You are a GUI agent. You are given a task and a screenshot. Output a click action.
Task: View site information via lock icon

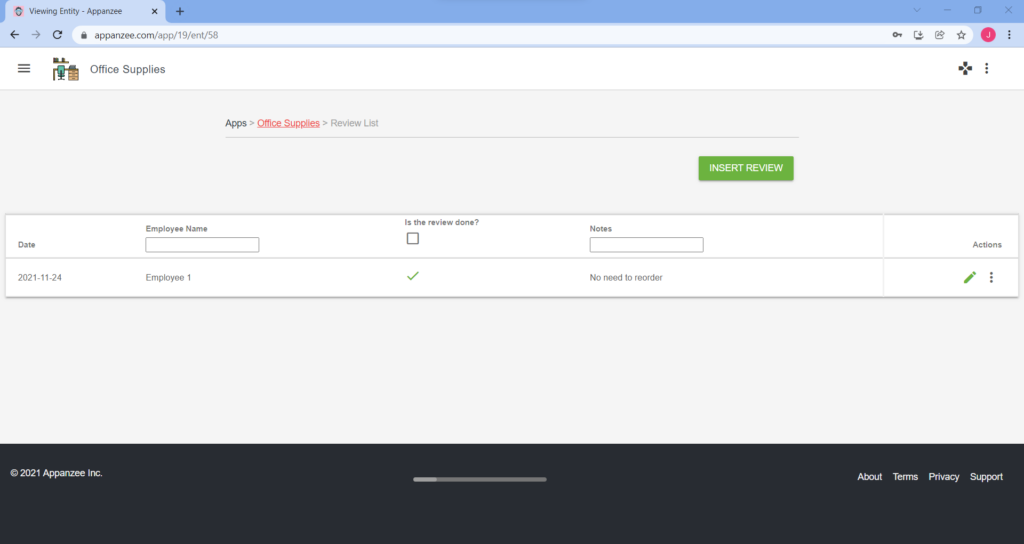tap(84, 35)
